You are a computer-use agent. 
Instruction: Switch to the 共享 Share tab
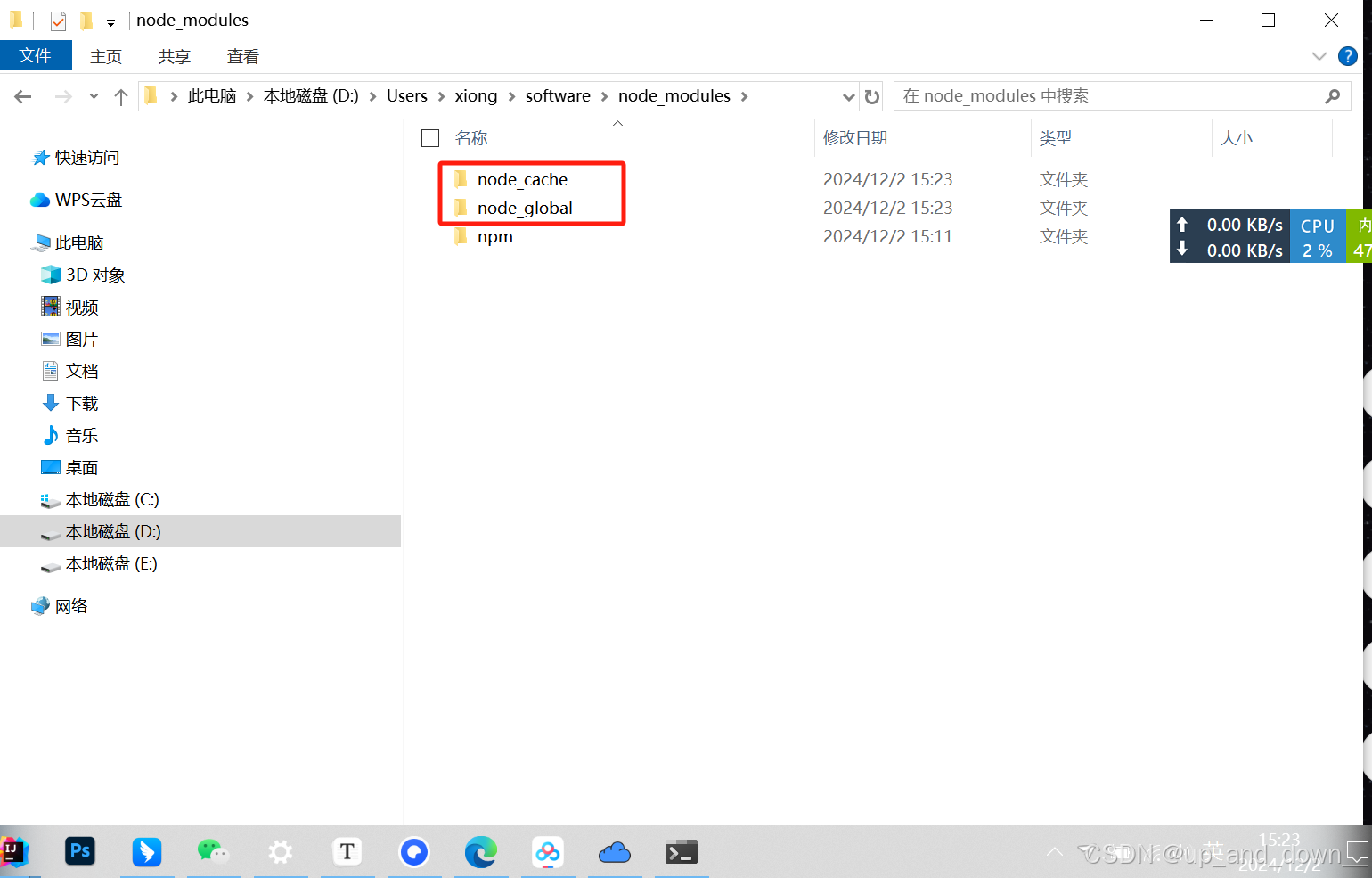(175, 56)
